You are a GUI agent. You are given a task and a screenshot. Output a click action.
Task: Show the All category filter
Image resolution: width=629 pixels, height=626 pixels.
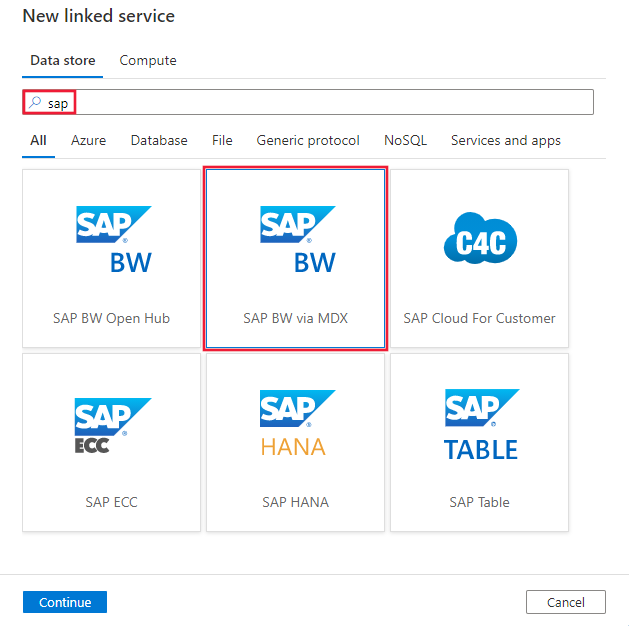pyautogui.click(x=38, y=141)
